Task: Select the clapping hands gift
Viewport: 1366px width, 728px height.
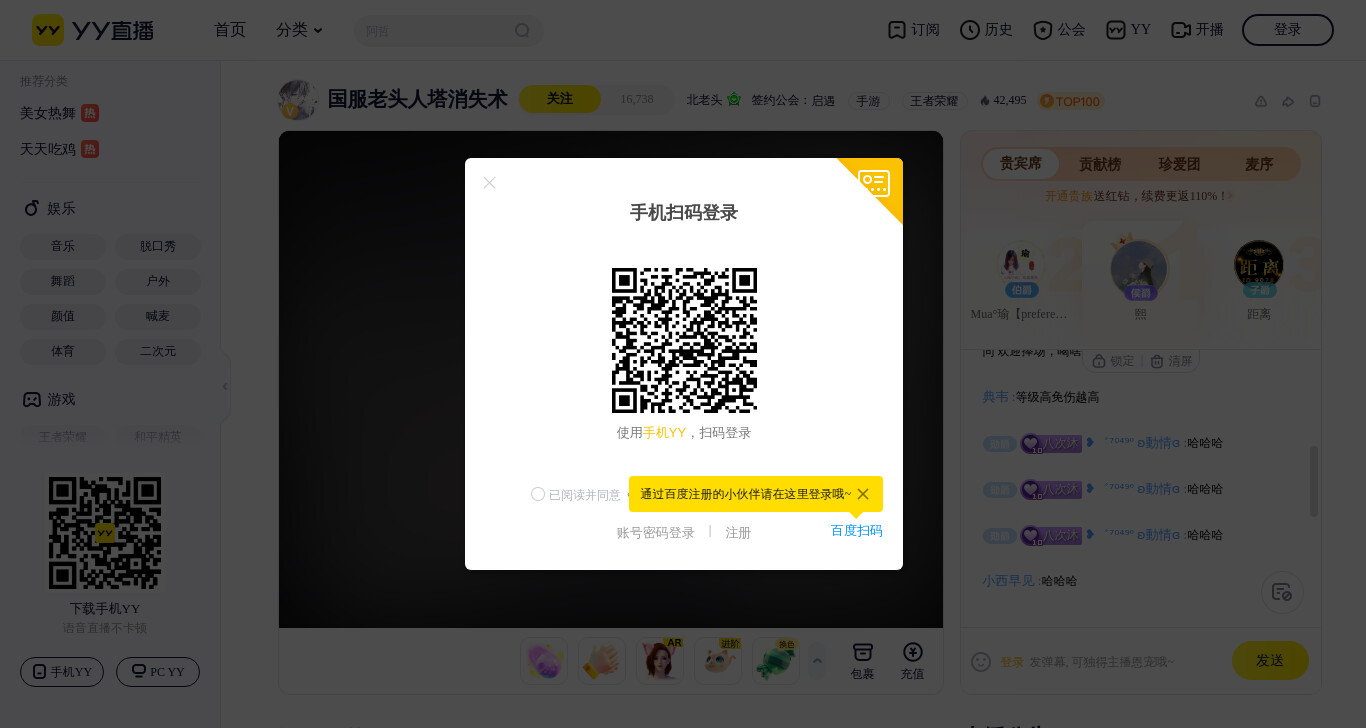Action: pyautogui.click(x=602, y=662)
